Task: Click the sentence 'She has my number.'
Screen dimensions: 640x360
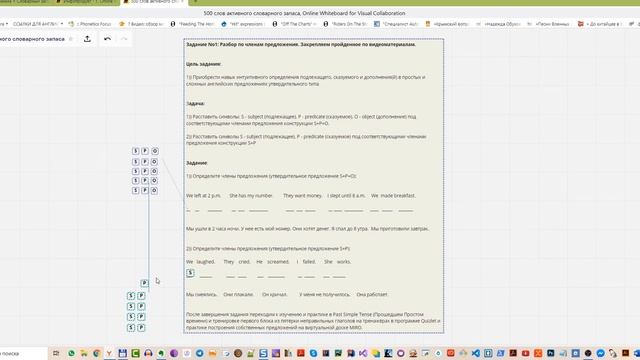Action: point(251,196)
